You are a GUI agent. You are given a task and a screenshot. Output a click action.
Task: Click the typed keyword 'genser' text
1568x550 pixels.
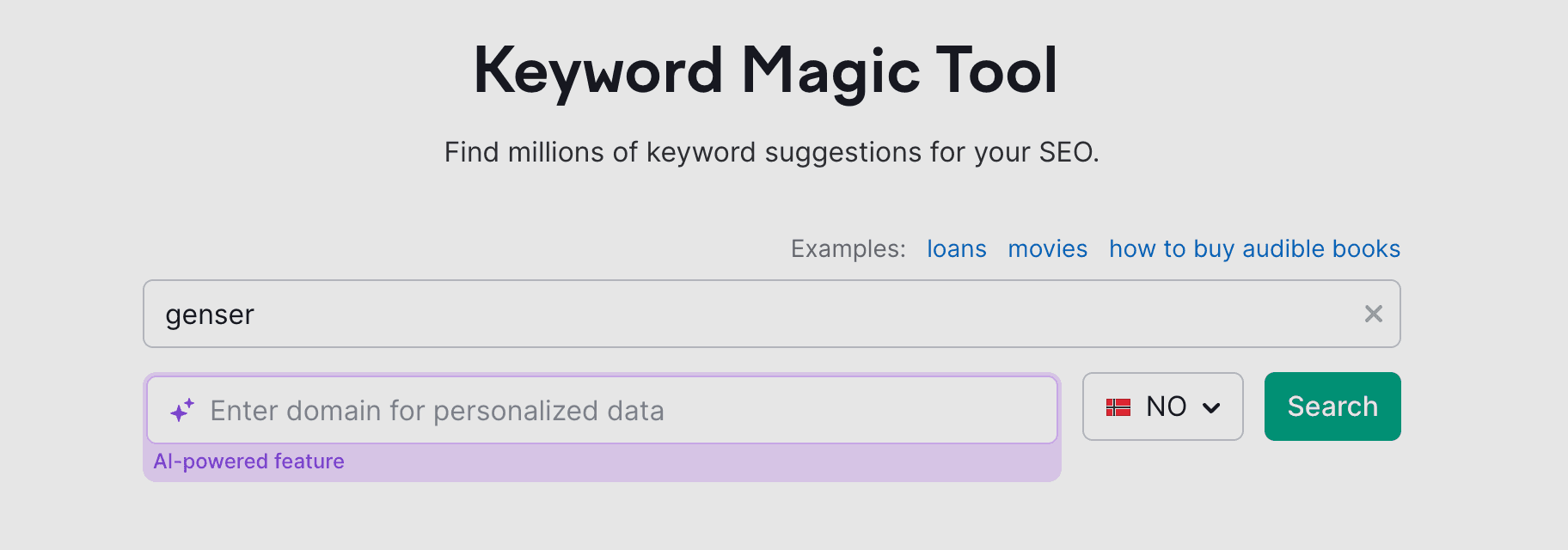[210, 315]
